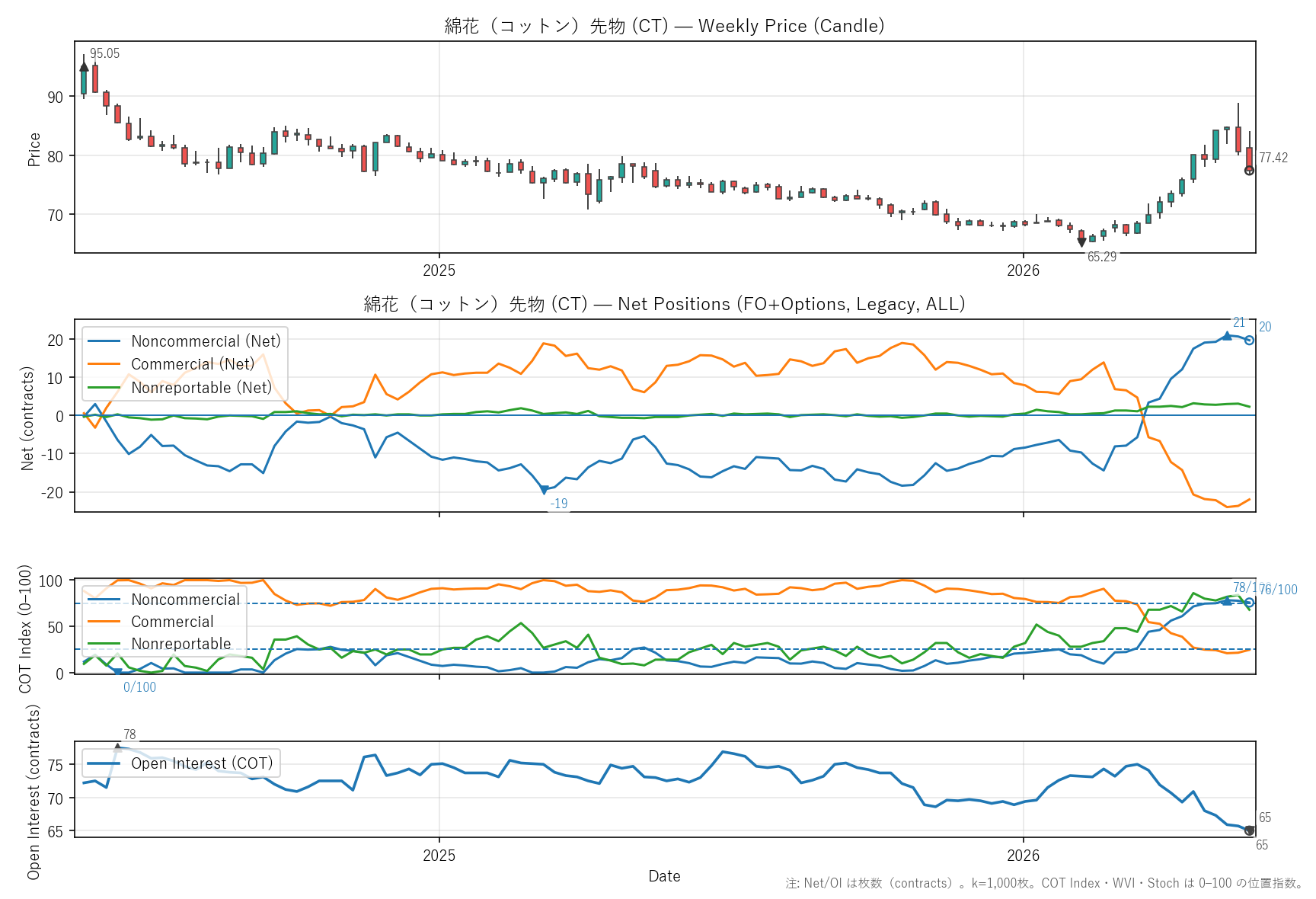Screen dimensions: 1316x899
Task: Click the latest COT index circle 76/100
Action: click(x=1249, y=602)
